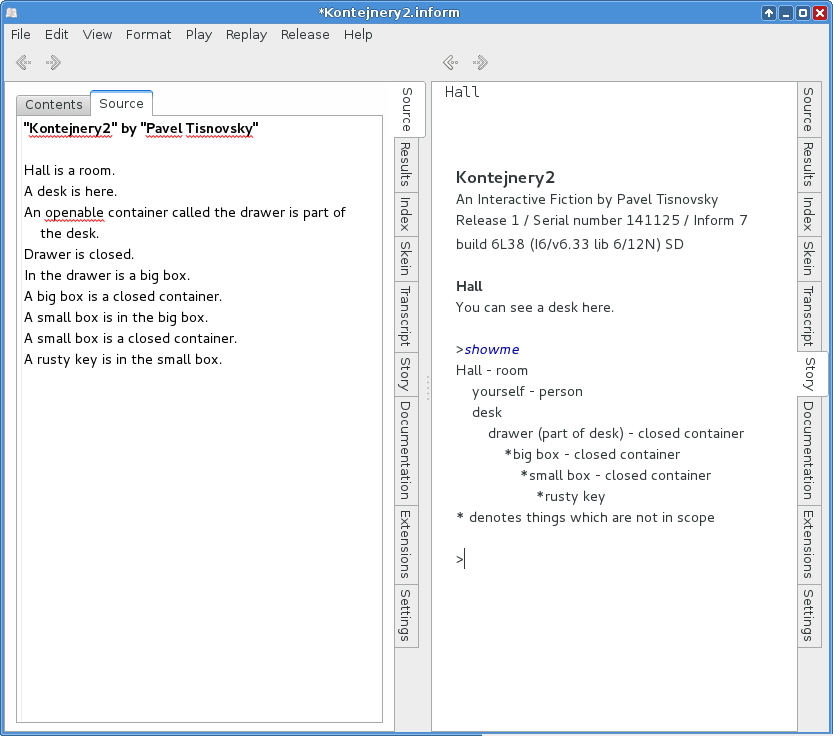Image resolution: width=833 pixels, height=736 pixels.
Task: Switch right panel to Index tab
Action: click(809, 214)
